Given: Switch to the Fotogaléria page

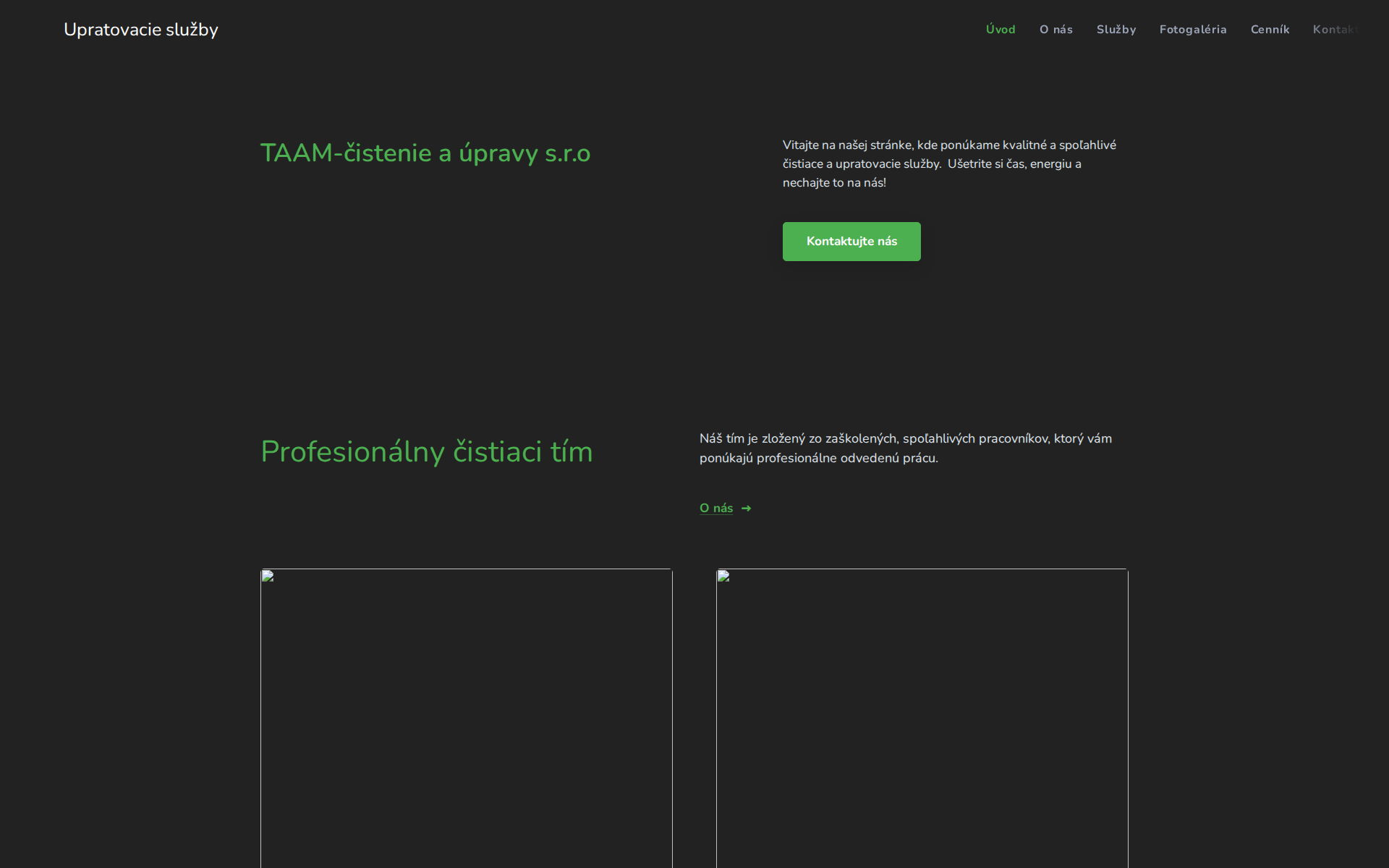Looking at the screenshot, I should click(1192, 30).
